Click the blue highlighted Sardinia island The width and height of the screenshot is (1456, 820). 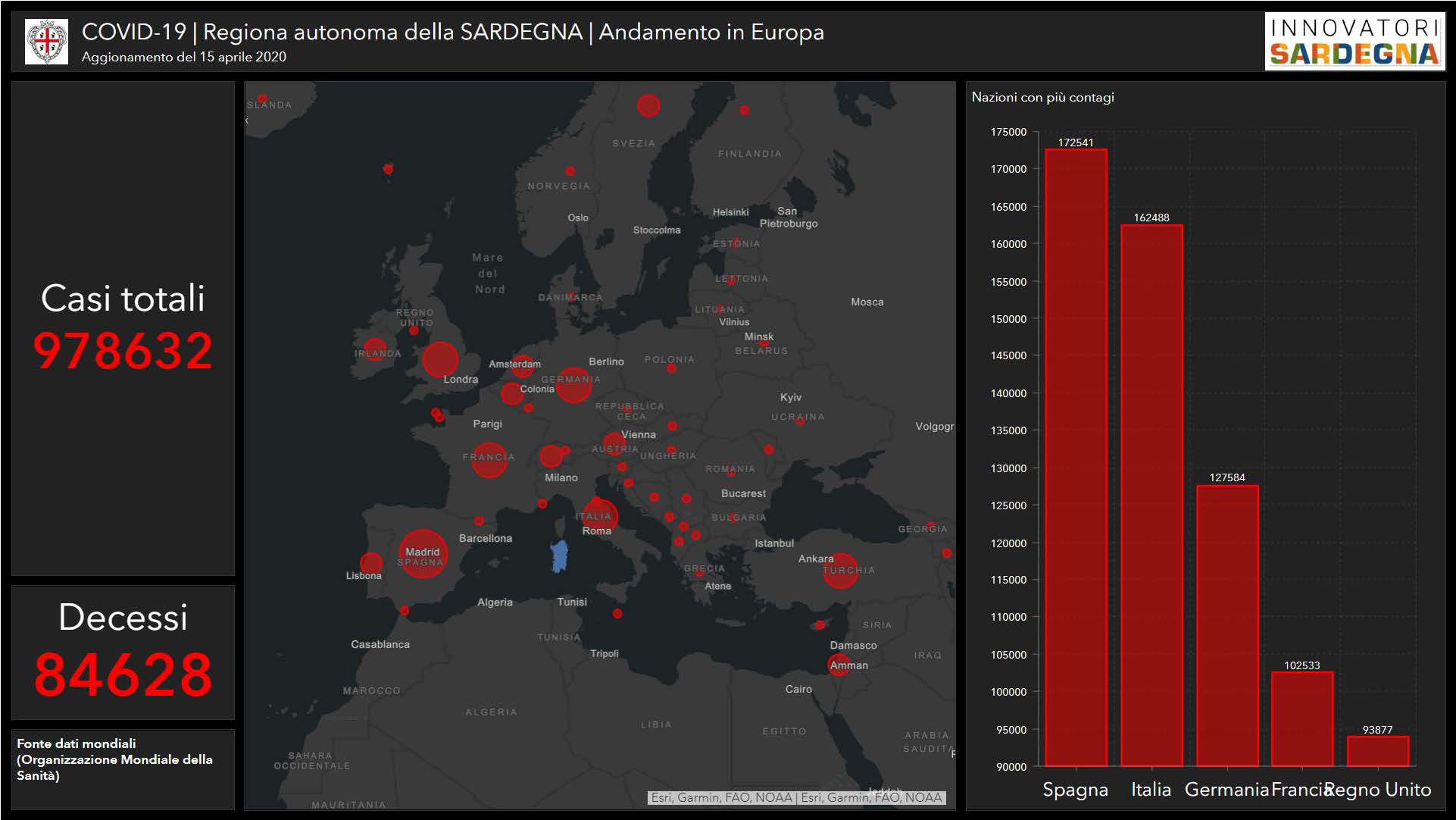click(x=559, y=556)
